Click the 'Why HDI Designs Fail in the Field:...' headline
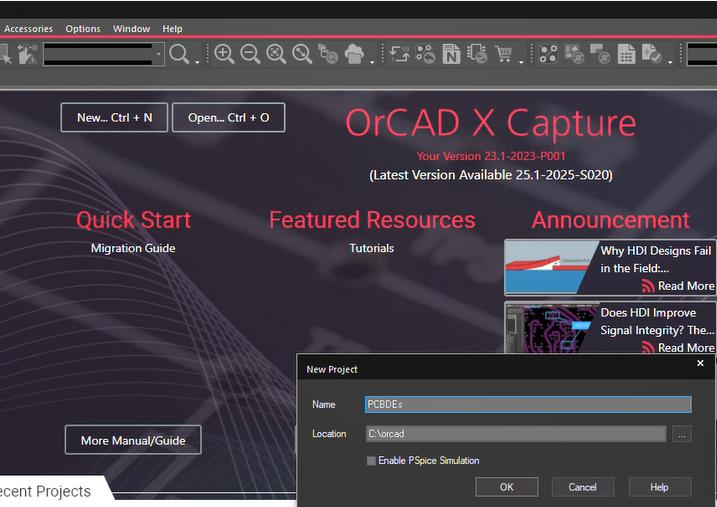 pos(656,259)
